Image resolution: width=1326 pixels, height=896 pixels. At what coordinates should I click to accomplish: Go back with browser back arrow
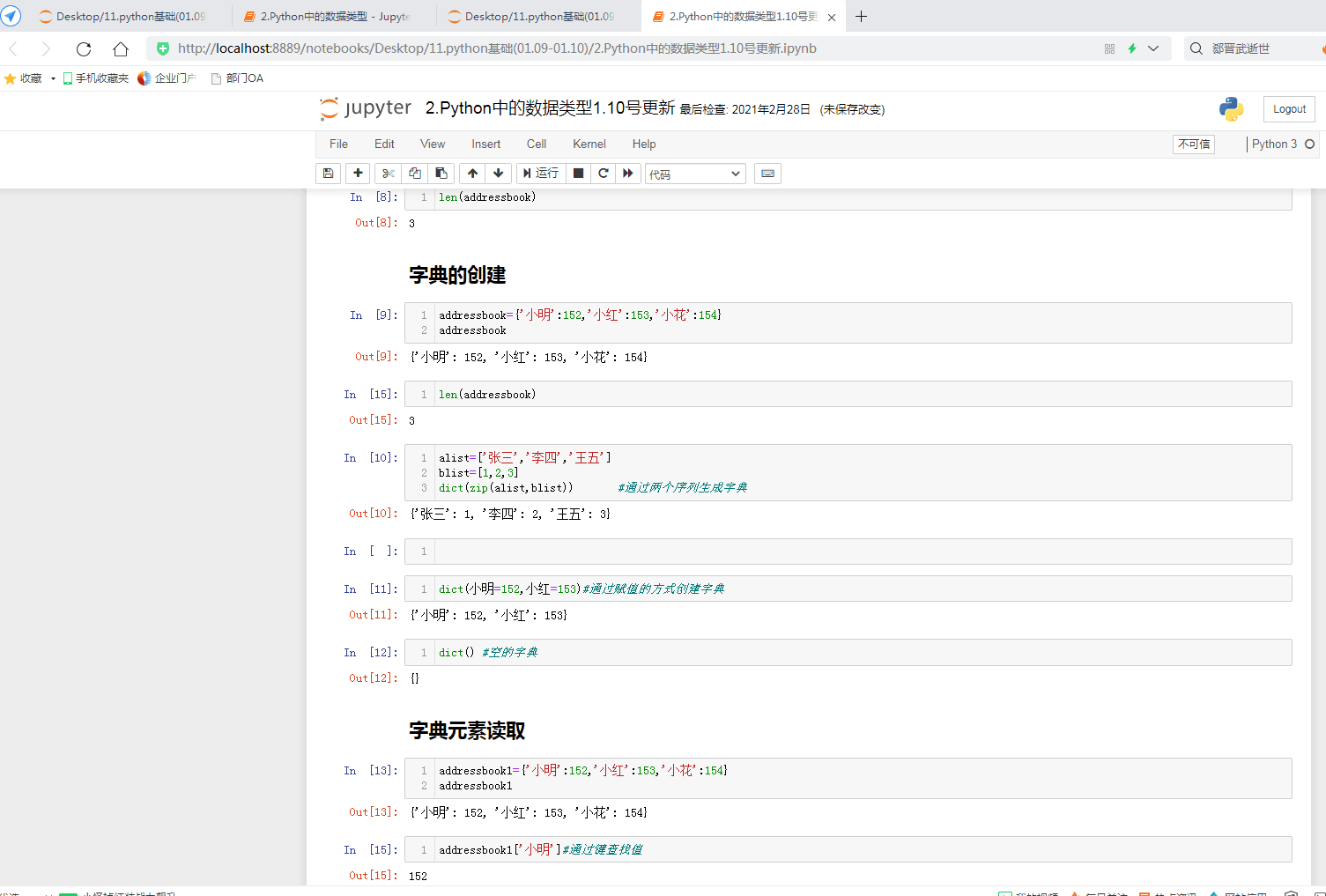coord(14,48)
